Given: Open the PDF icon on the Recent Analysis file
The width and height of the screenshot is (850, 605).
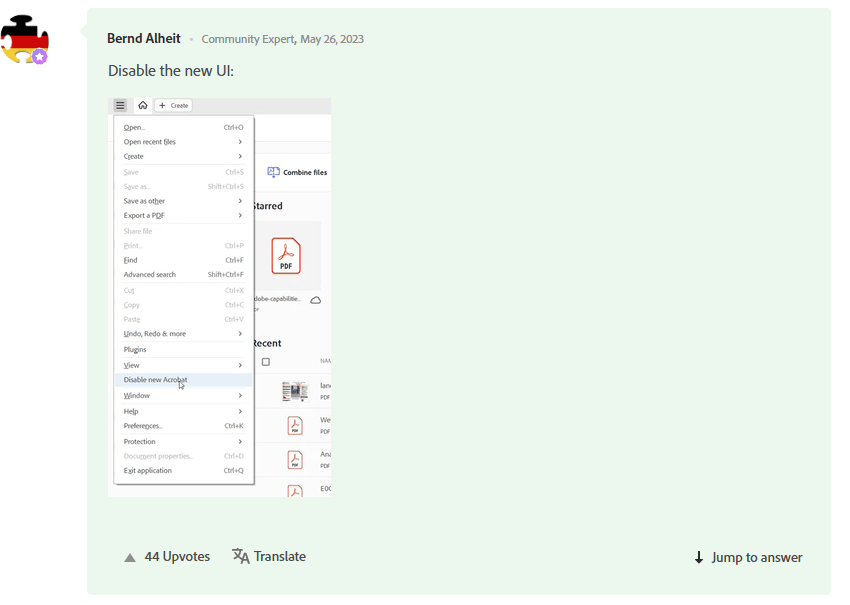Looking at the screenshot, I should point(295,460).
